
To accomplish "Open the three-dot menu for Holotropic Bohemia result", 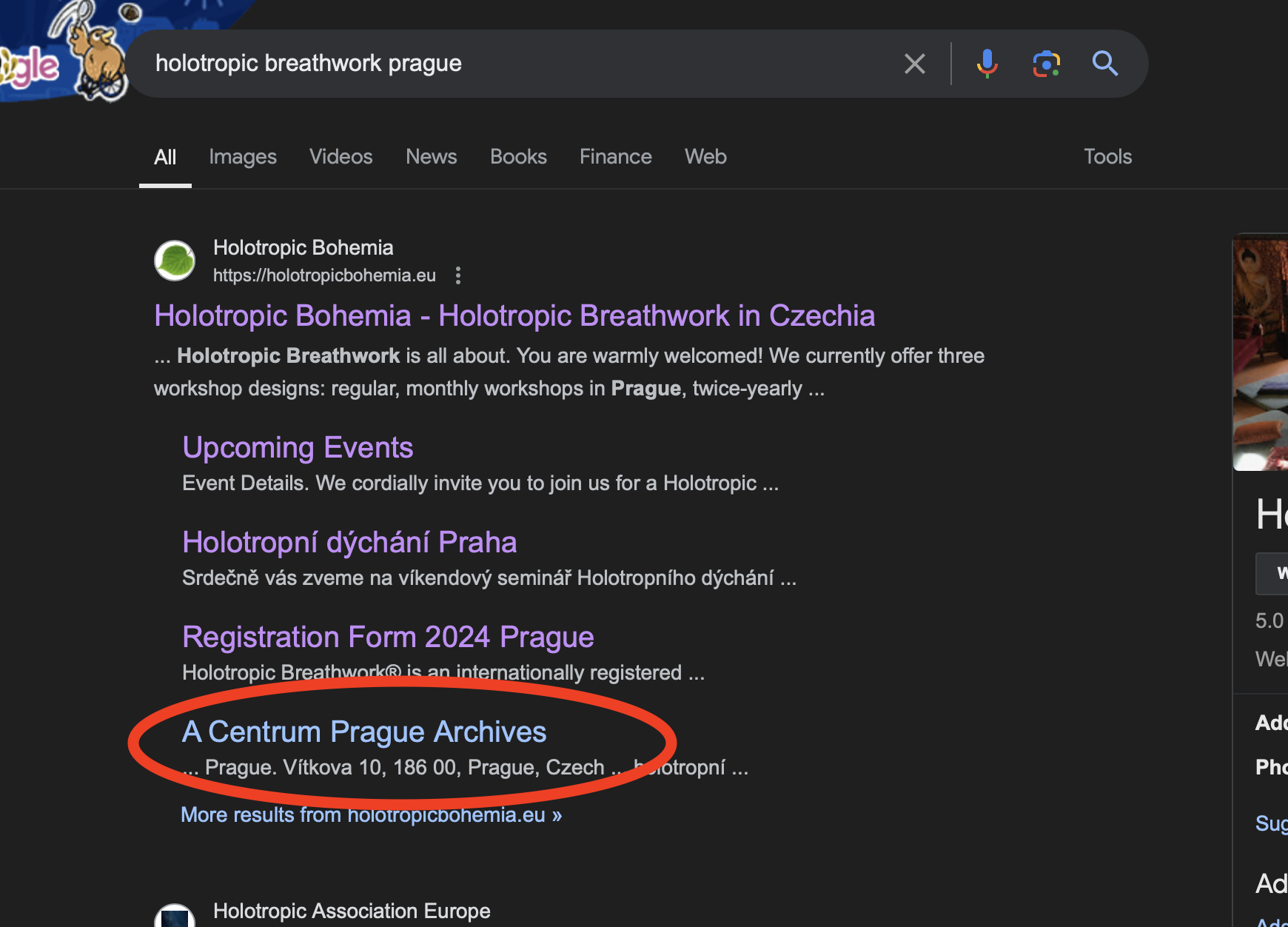I will coord(458,275).
